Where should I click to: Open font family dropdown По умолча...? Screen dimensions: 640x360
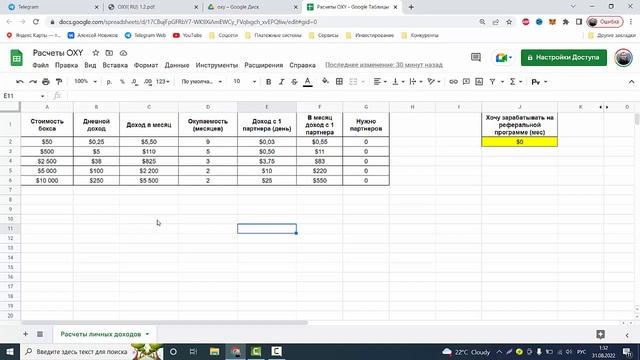[202, 82]
